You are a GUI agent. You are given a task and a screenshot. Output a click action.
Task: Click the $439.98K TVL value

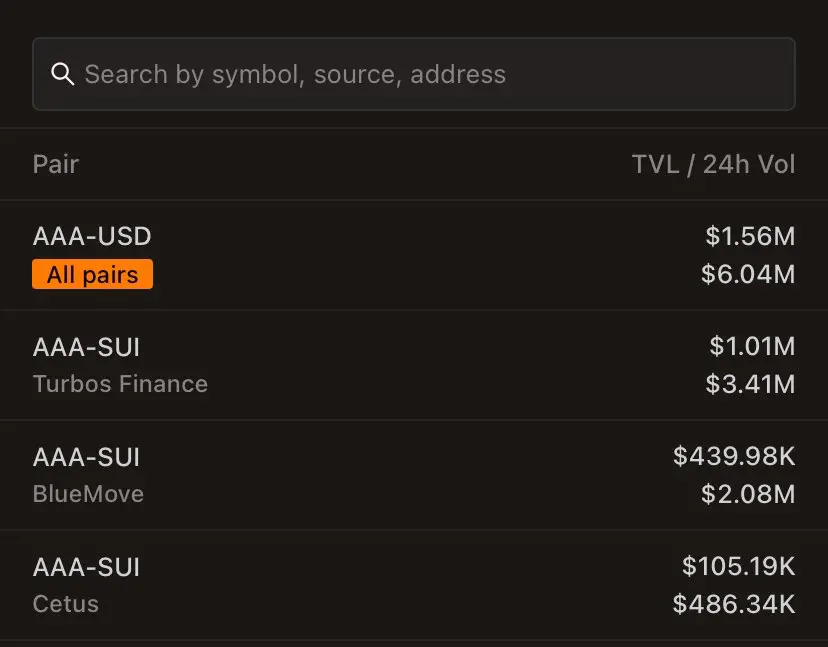tap(736, 456)
